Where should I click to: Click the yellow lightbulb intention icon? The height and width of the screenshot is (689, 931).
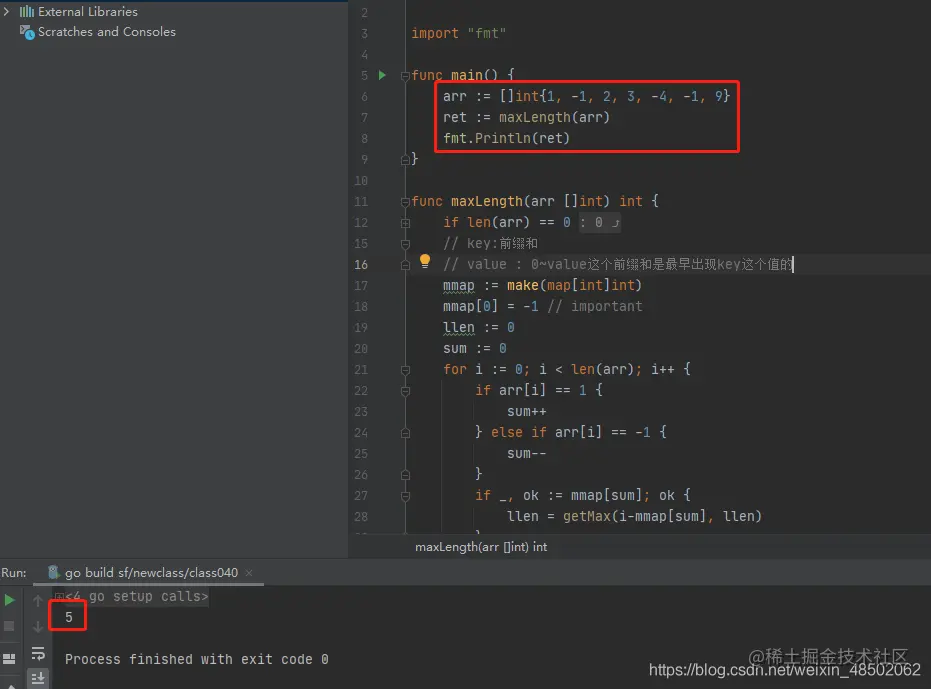point(425,261)
